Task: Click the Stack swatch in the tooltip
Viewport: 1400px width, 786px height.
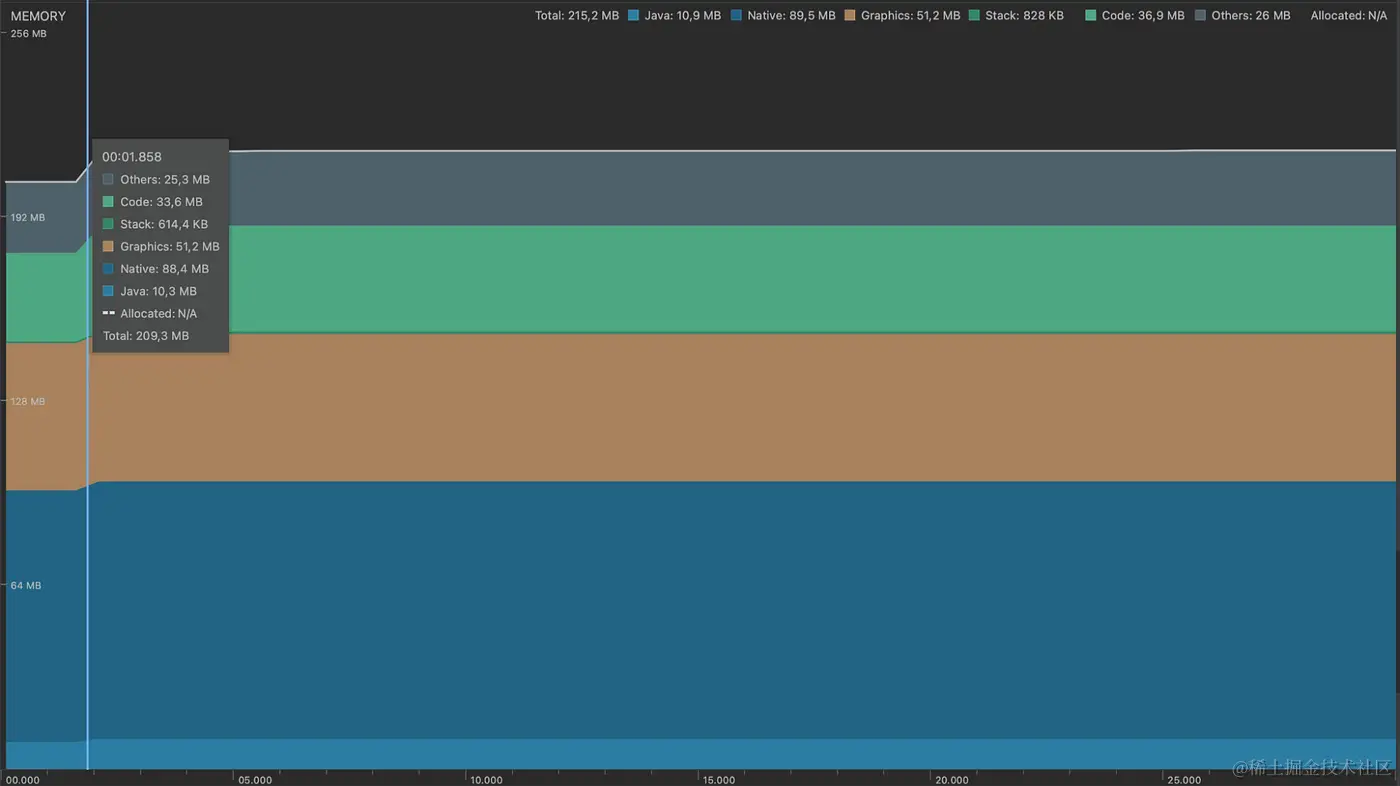Action: coord(108,224)
